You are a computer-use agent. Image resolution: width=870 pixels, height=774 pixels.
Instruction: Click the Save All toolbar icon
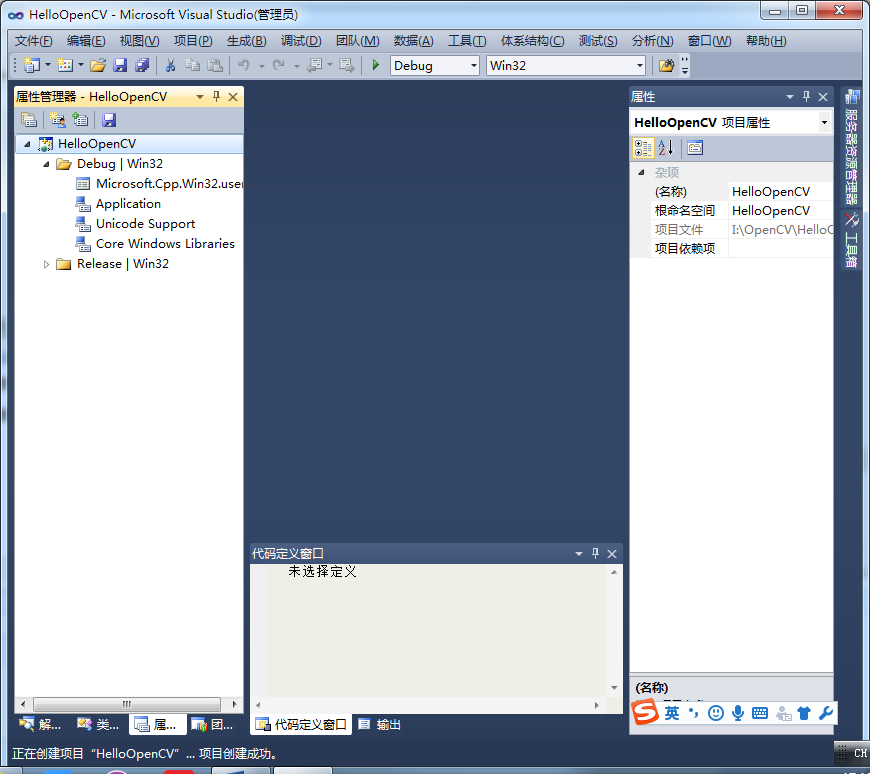[142, 65]
